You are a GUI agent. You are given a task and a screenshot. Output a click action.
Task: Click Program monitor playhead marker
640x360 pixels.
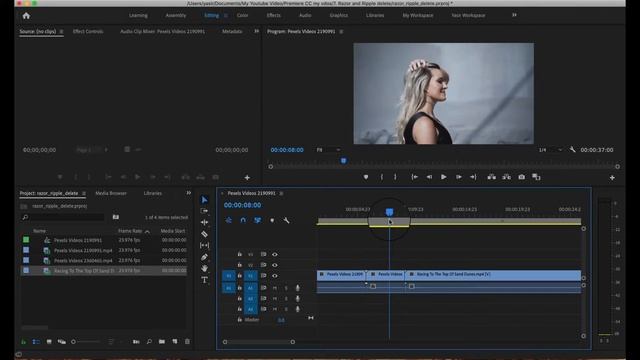[x=344, y=161]
